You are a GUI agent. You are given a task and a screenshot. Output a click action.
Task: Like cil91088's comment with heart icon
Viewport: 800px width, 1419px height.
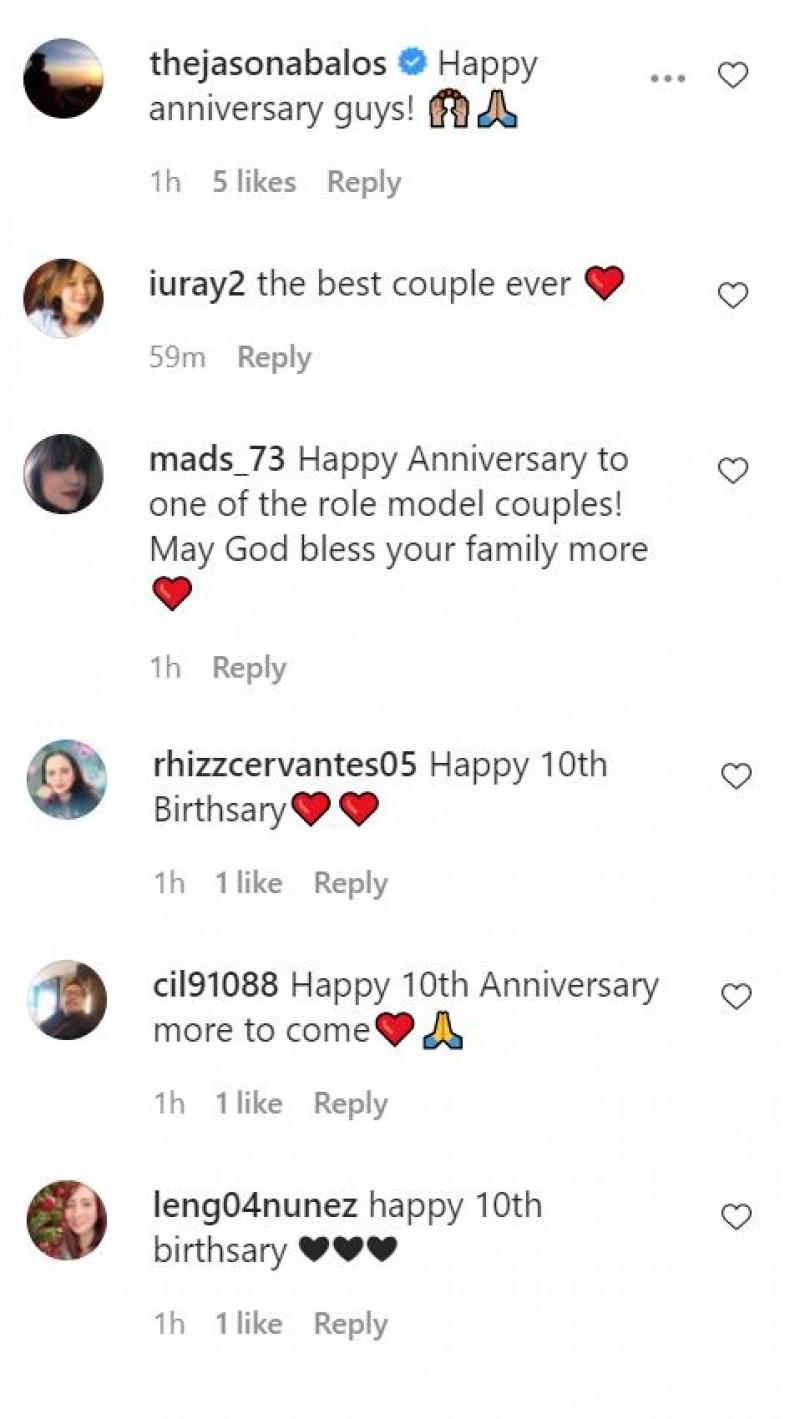tap(736, 996)
